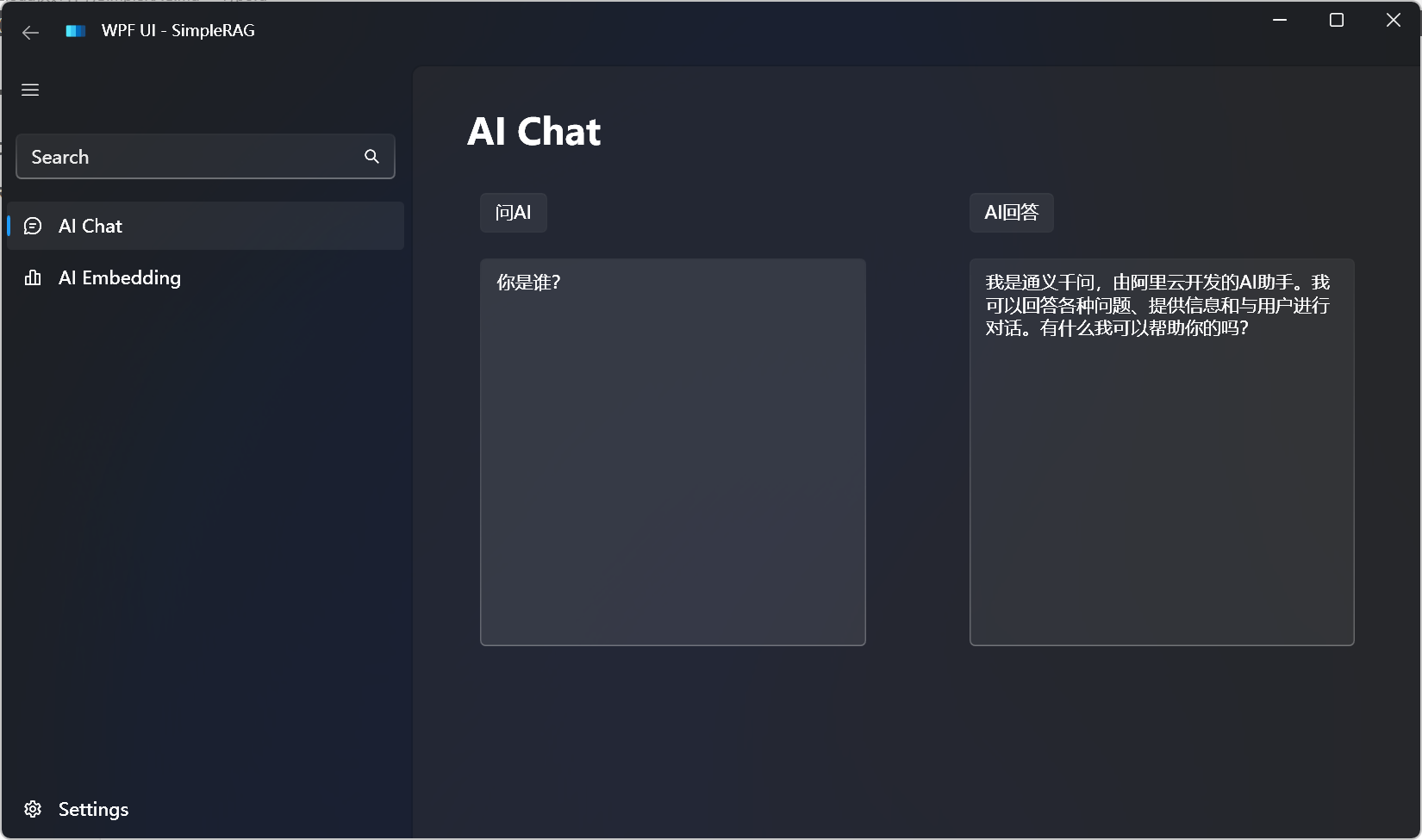Maximize the SimpleRAG window
Image resolution: width=1422 pixels, height=840 pixels.
(1337, 20)
